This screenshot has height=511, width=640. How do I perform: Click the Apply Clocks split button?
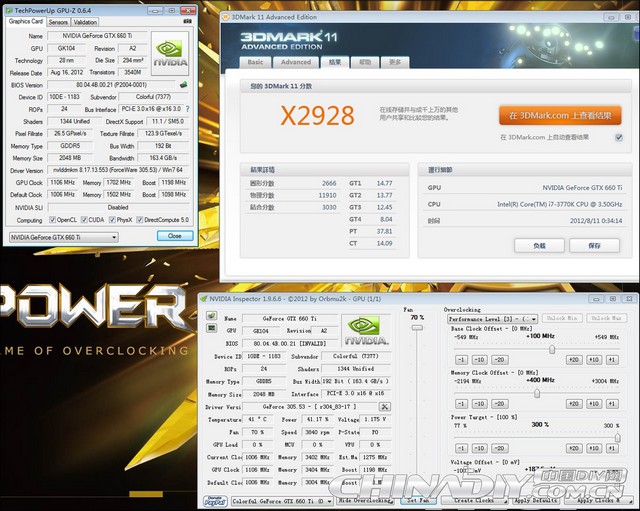598,500
